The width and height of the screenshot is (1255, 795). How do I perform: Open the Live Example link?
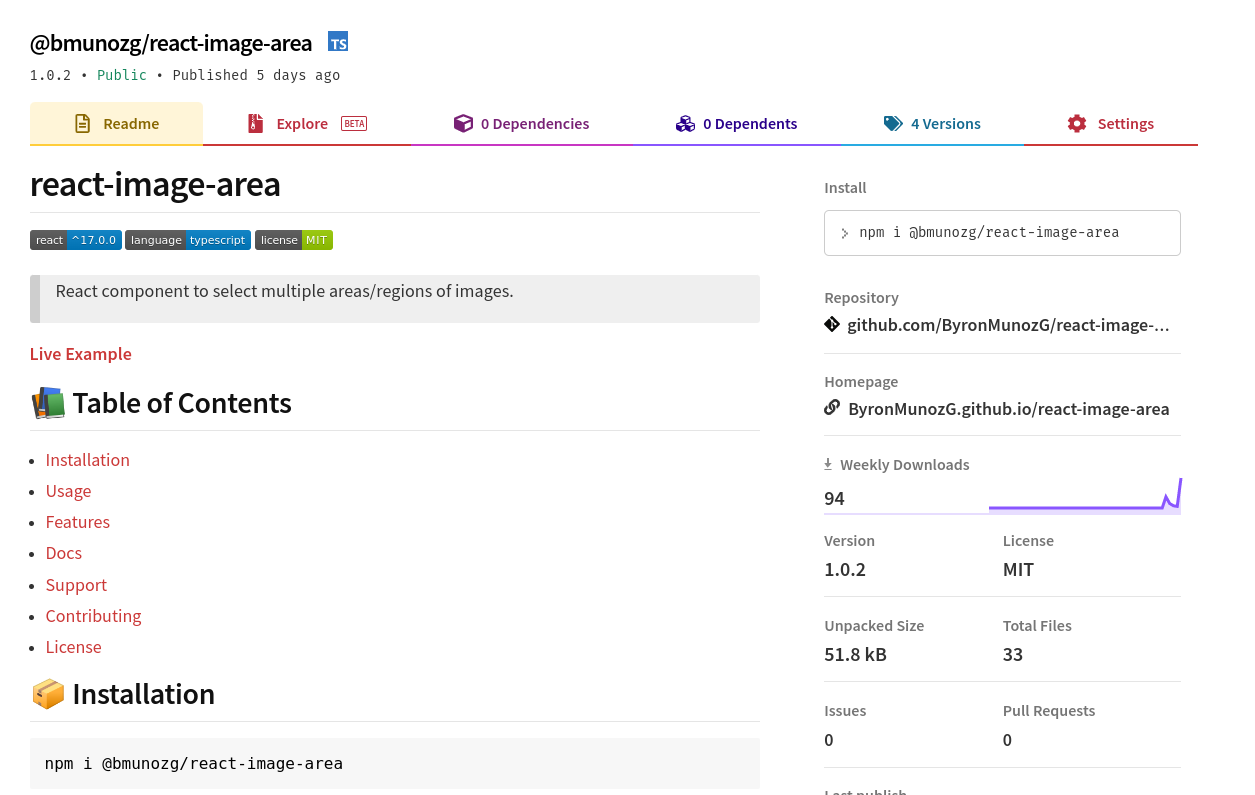tap(80, 354)
